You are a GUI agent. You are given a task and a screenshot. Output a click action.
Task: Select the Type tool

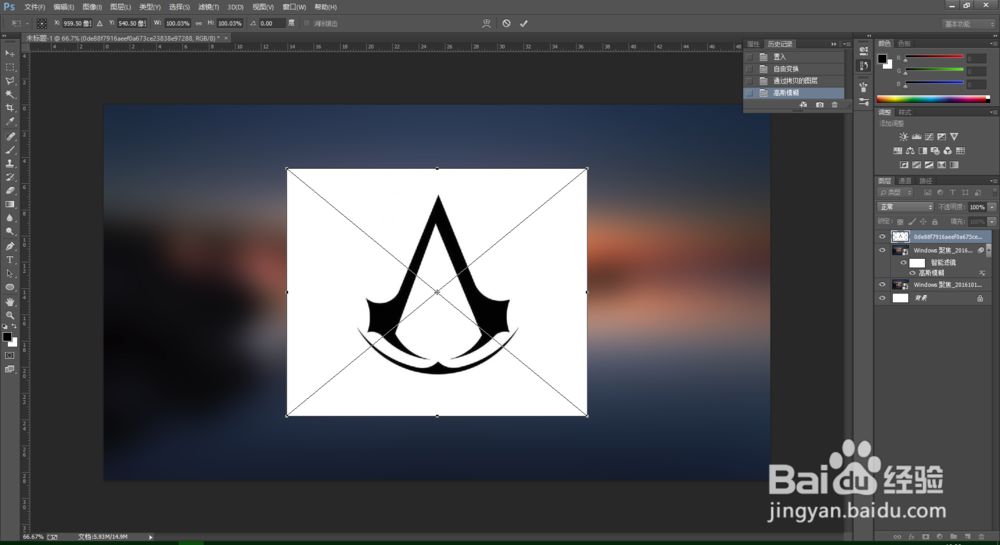[10, 260]
